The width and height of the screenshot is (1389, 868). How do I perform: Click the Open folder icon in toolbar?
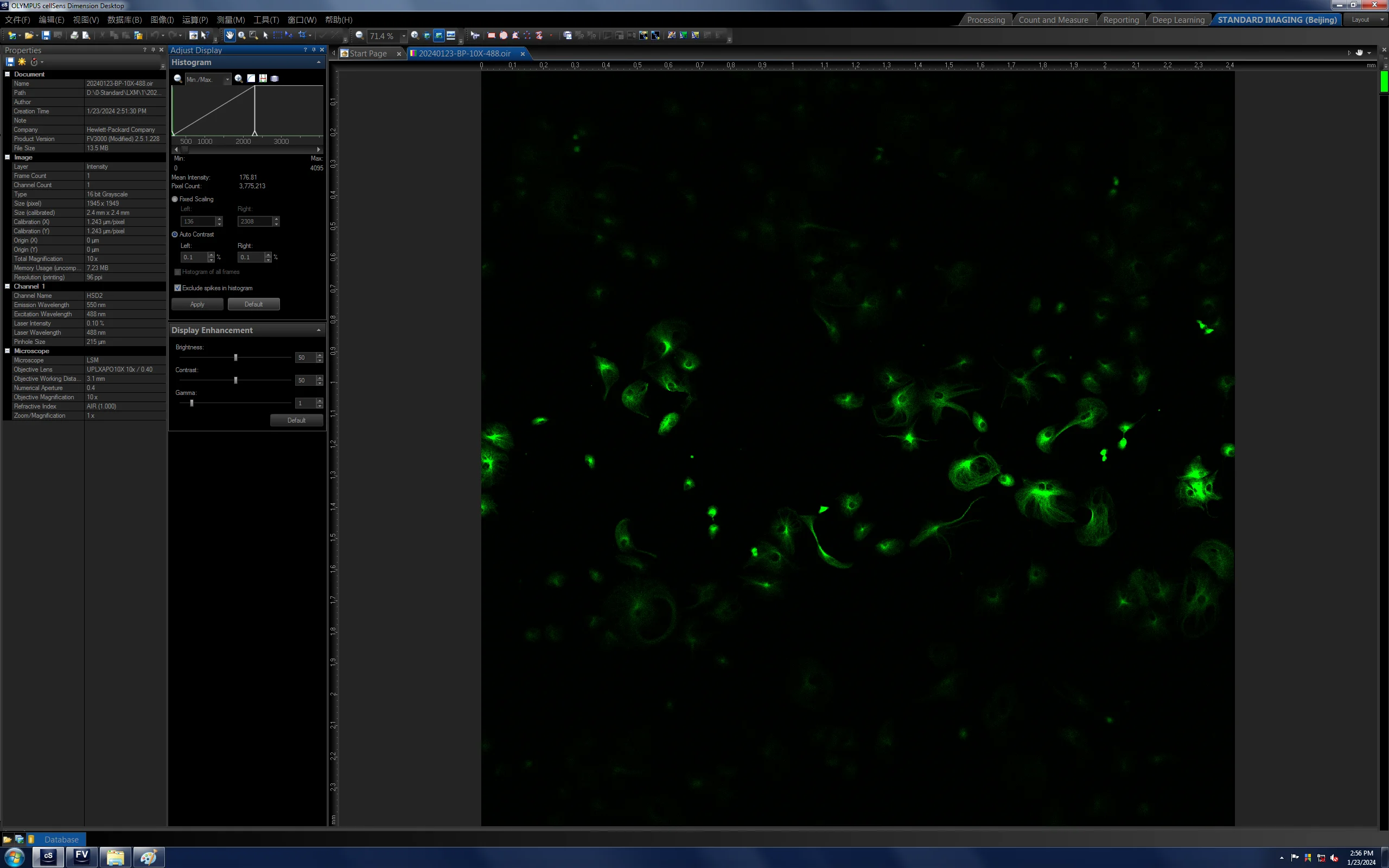(28, 36)
